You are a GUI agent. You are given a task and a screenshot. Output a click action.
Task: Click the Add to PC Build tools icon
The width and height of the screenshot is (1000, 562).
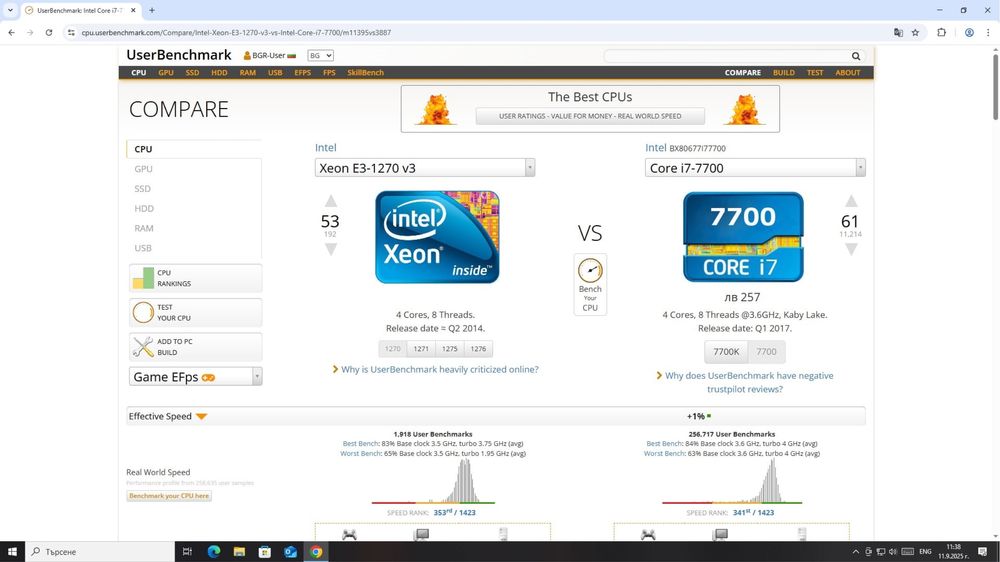point(143,347)
